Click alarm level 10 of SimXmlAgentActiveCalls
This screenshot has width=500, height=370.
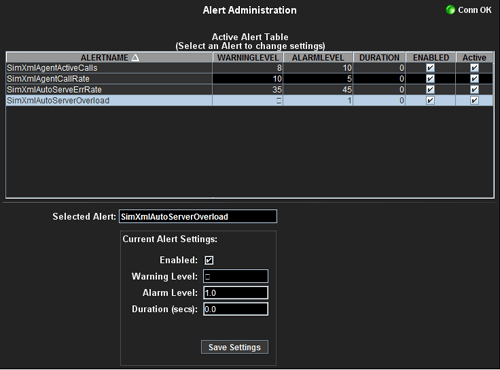(x=347, y=68)
